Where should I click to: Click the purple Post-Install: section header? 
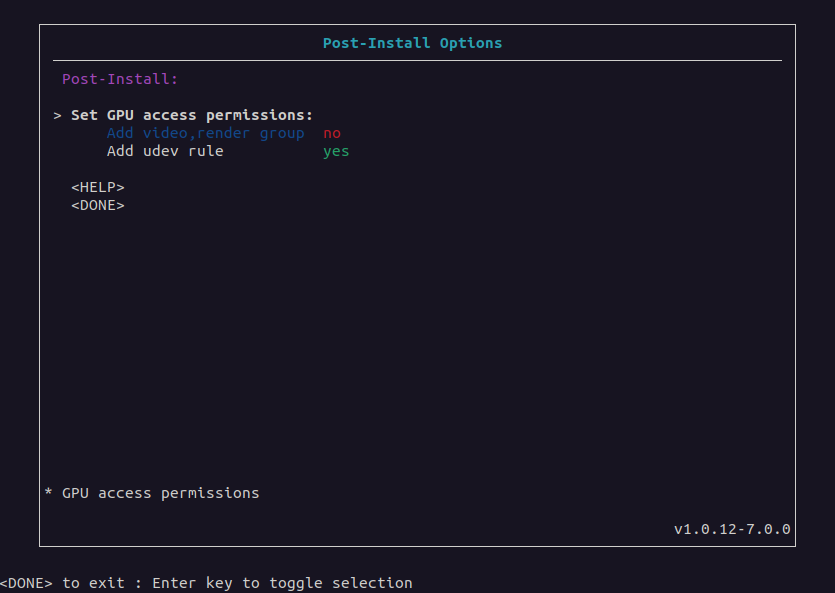click(120, 79)
